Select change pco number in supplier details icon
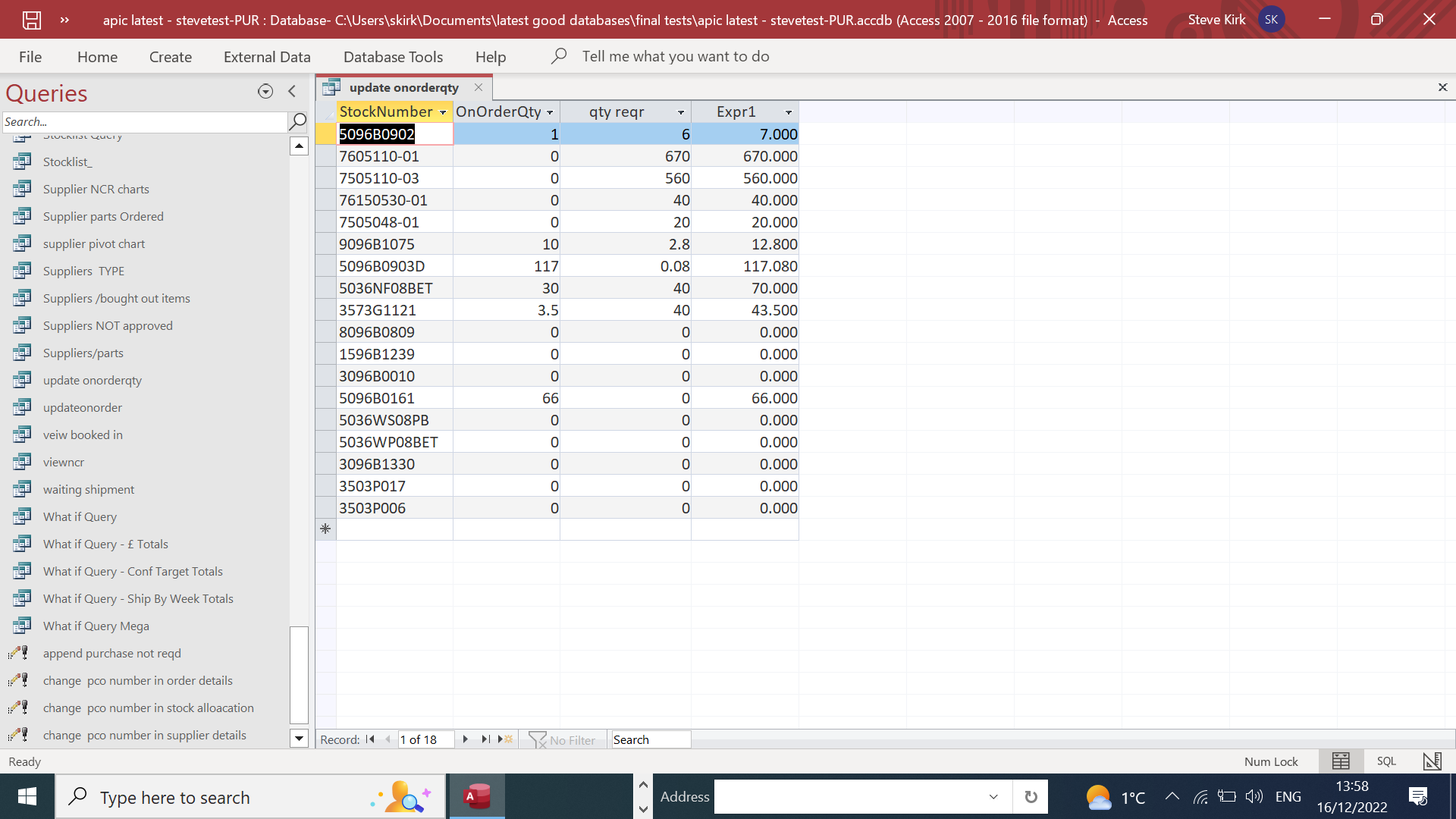 (x=19, y=735)
